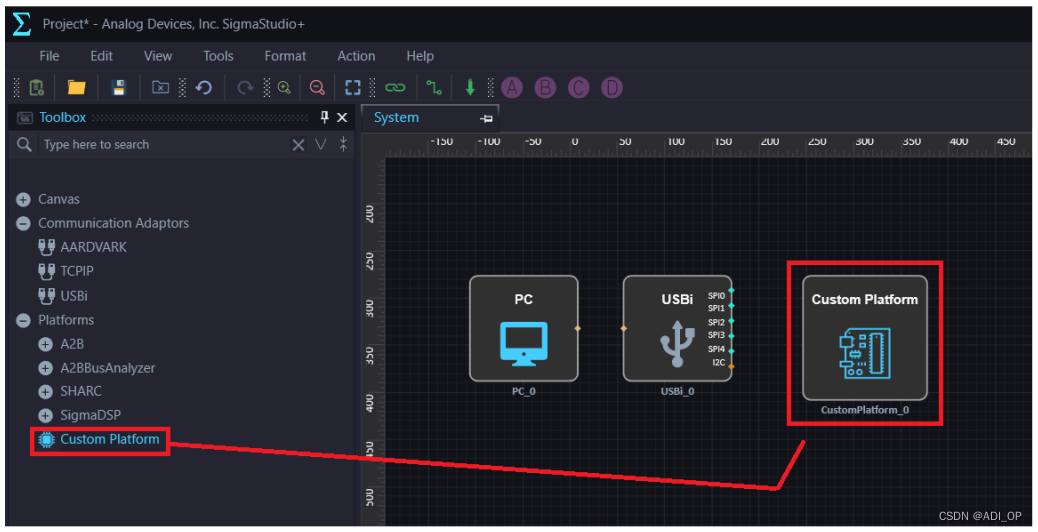Clear the Toolbox search field
This screenshot has width=1038, height=532.
(299, 145)
